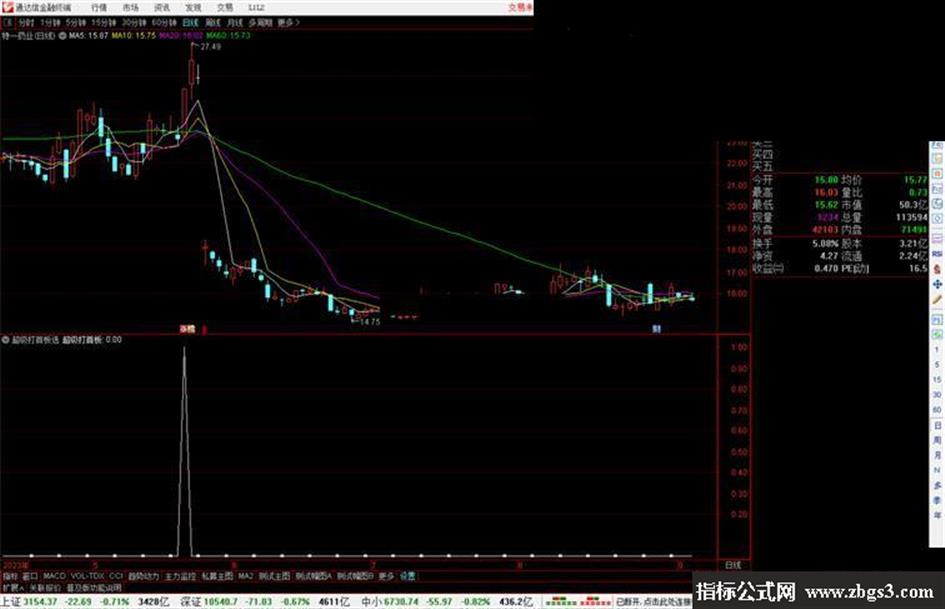Screen dimensions: 945x609
Task: Select the 周线 period tab
Action: pyautogui.click(x=213, y=23)
